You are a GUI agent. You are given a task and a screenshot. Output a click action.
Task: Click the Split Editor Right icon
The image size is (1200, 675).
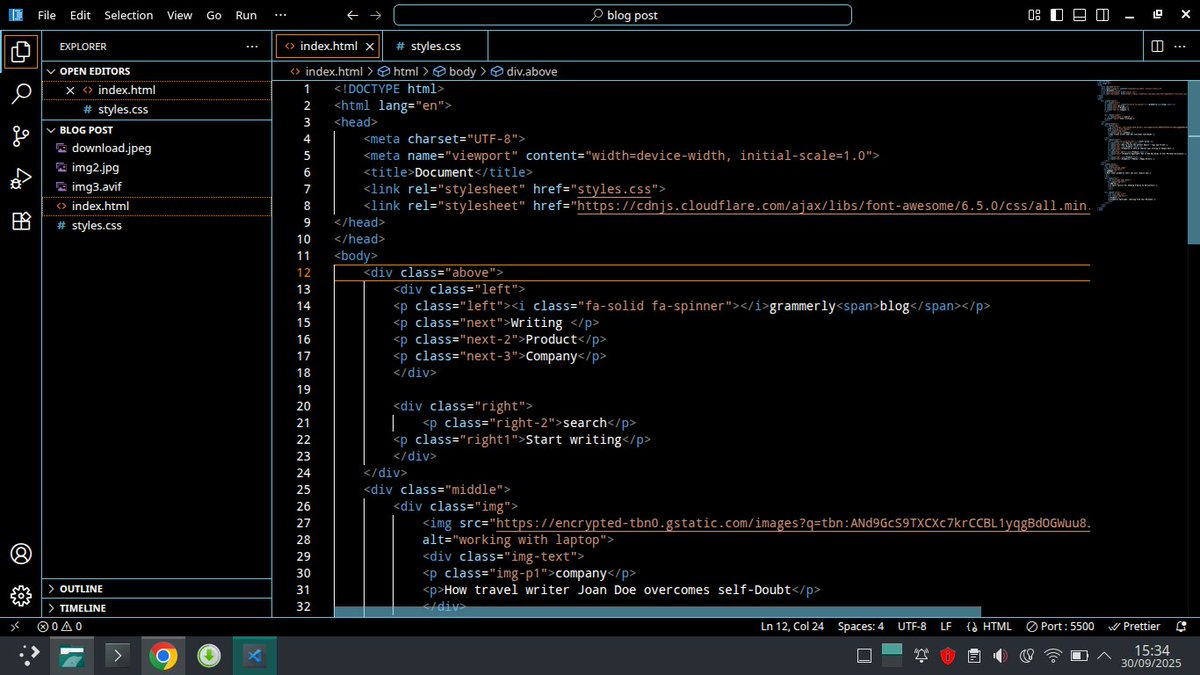1157,46
